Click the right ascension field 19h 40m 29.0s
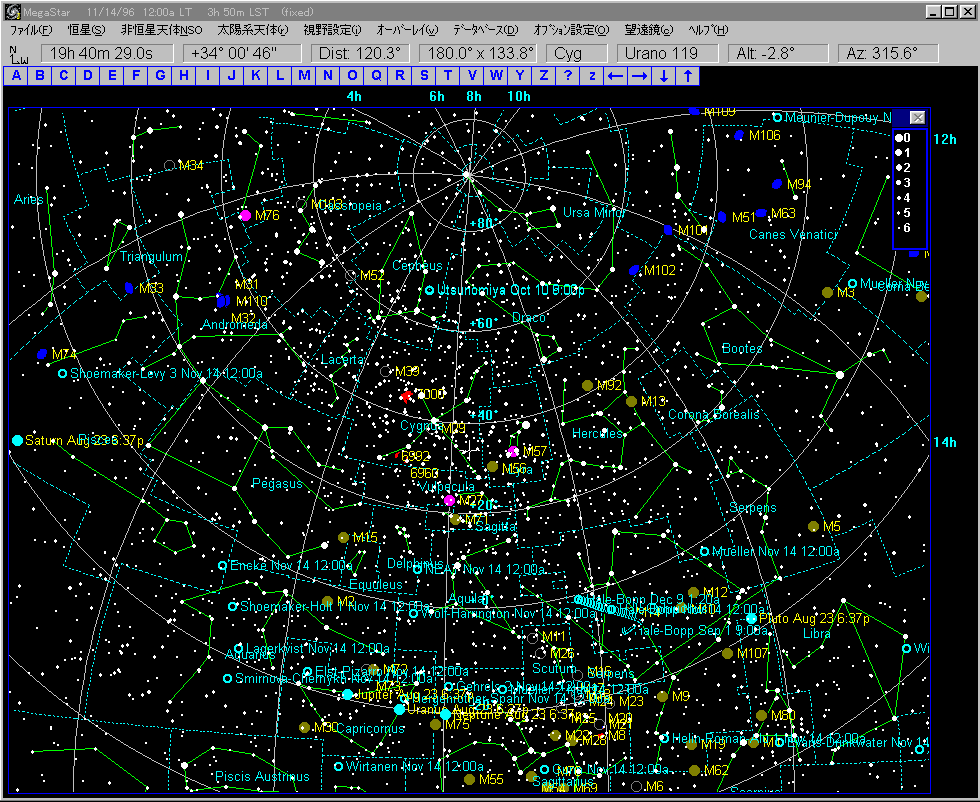Image resolution: width=980 pixels, height=802 pixels. click(107, 54)
